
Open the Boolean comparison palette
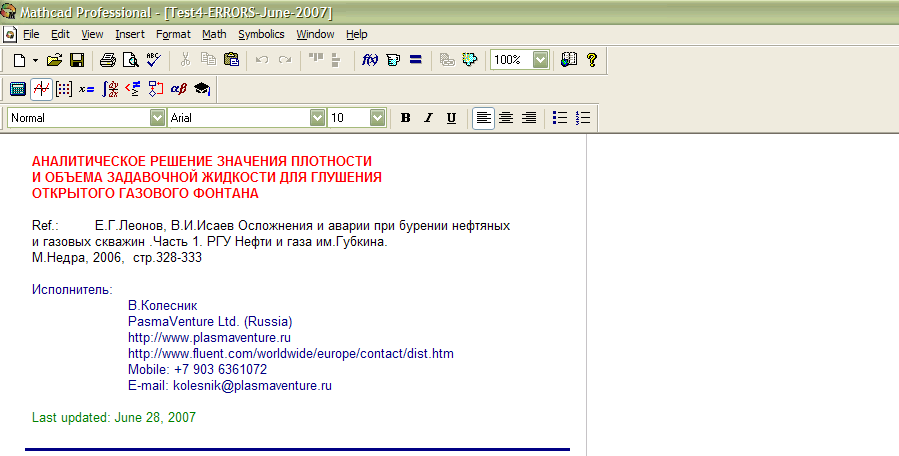(133, 89)
